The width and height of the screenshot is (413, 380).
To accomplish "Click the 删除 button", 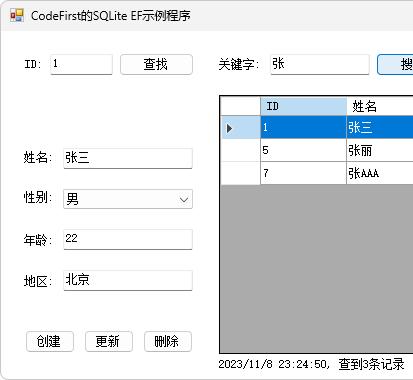I will coord(168,341).
